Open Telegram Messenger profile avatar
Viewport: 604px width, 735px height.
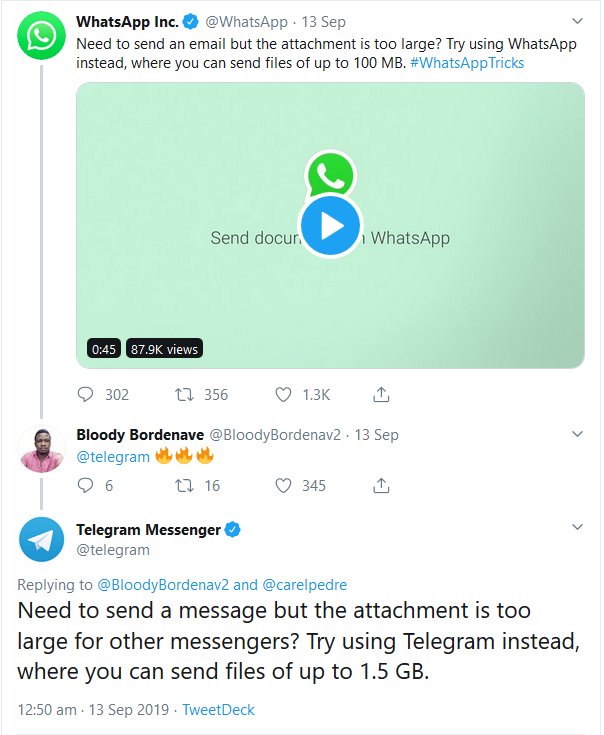tap(41, 540)
